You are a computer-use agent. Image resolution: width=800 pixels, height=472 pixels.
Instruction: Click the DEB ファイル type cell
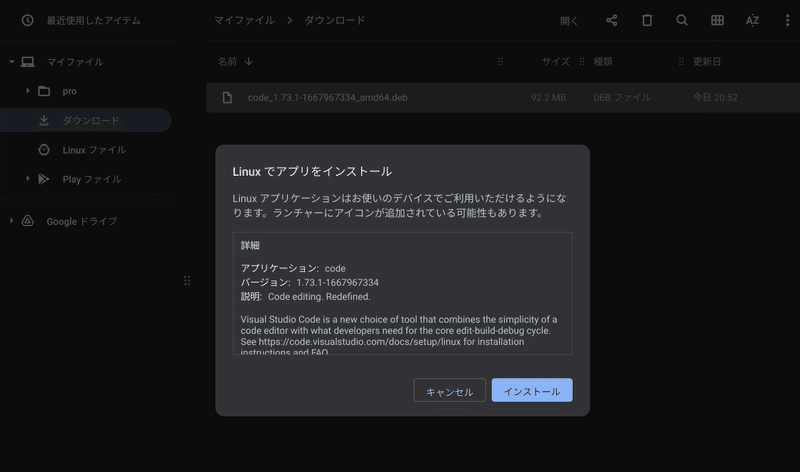[x=622, y=97]
